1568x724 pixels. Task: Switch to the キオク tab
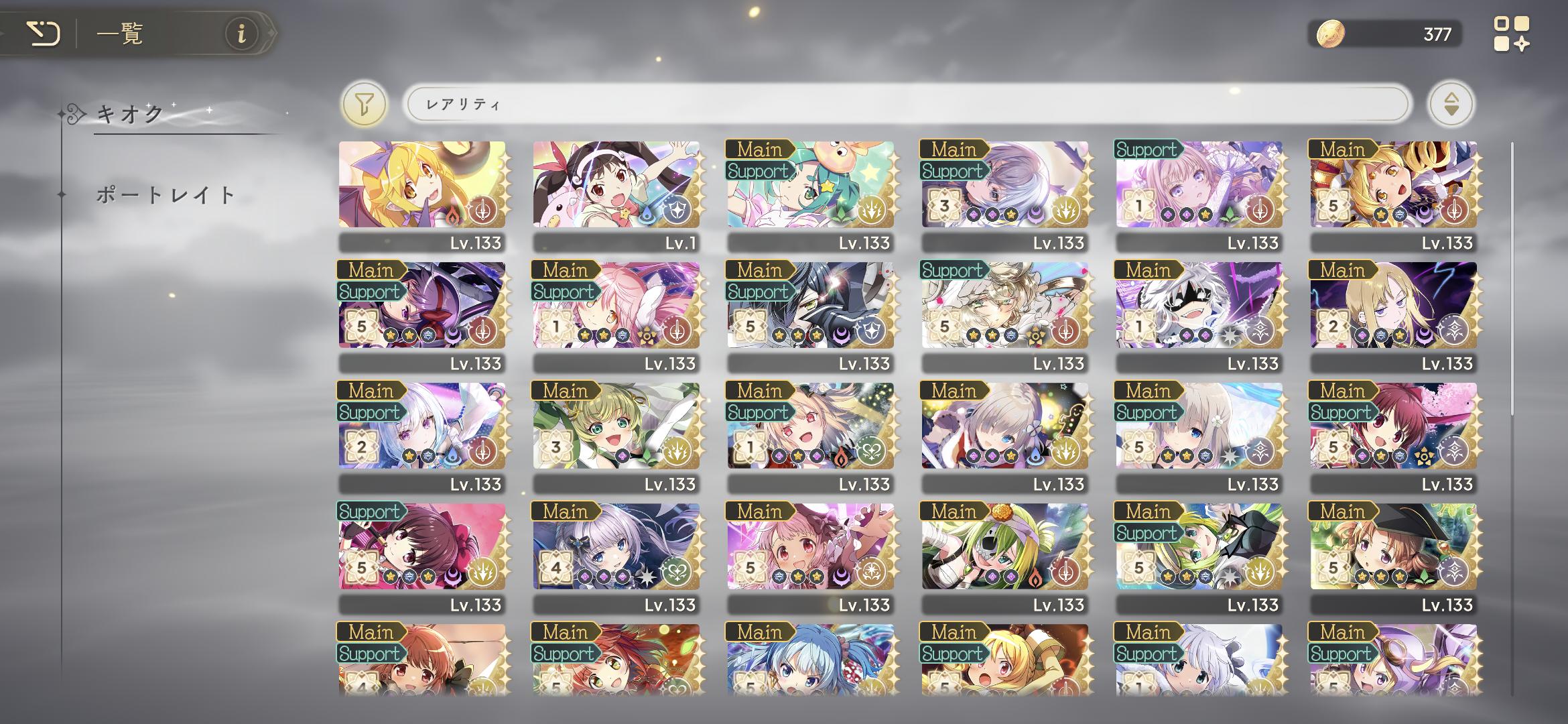pyautogui.click(x=131, y=113)
